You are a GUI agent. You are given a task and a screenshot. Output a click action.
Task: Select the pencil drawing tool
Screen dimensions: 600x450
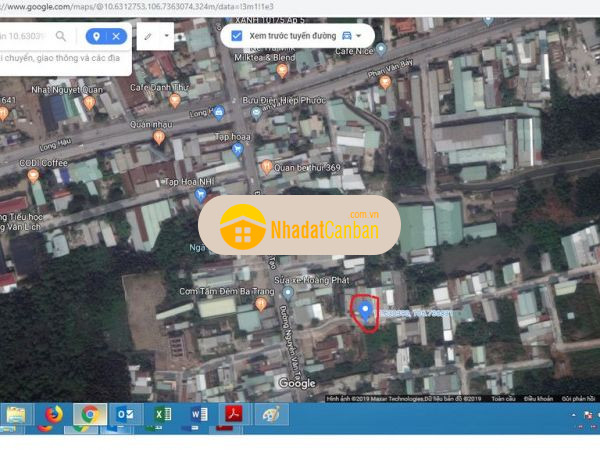point(148,37)
